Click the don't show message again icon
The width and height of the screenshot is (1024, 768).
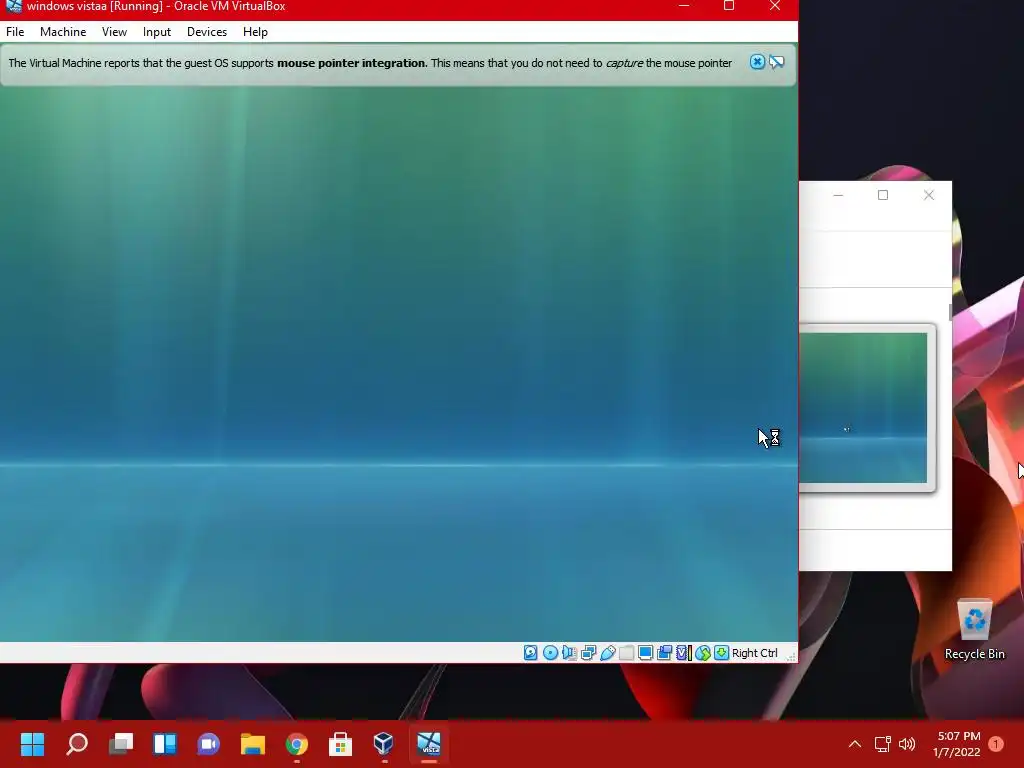click(776, 62)
